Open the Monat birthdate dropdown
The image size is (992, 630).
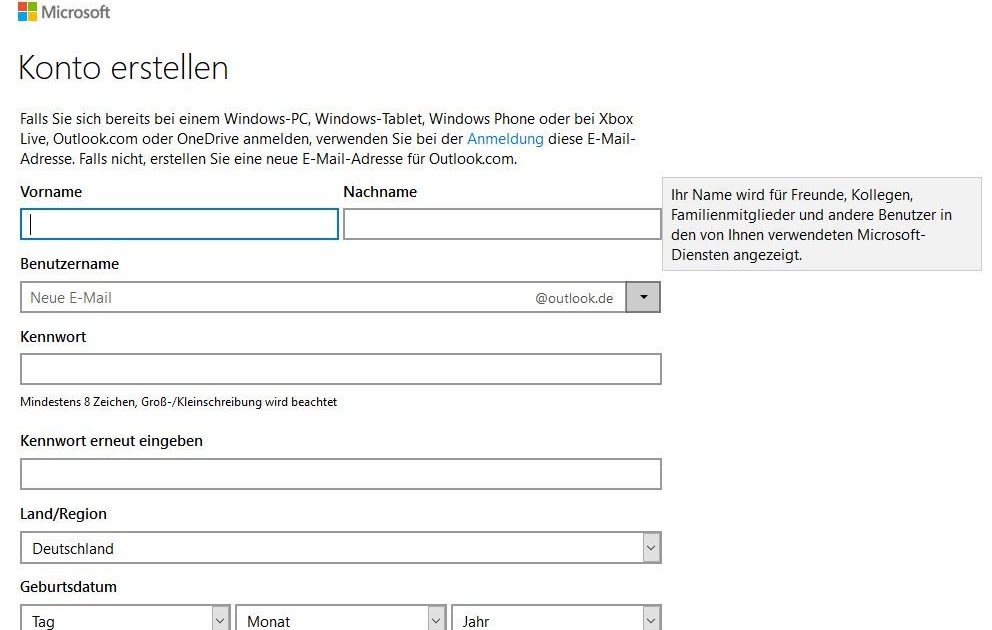[x=340, y=619]
